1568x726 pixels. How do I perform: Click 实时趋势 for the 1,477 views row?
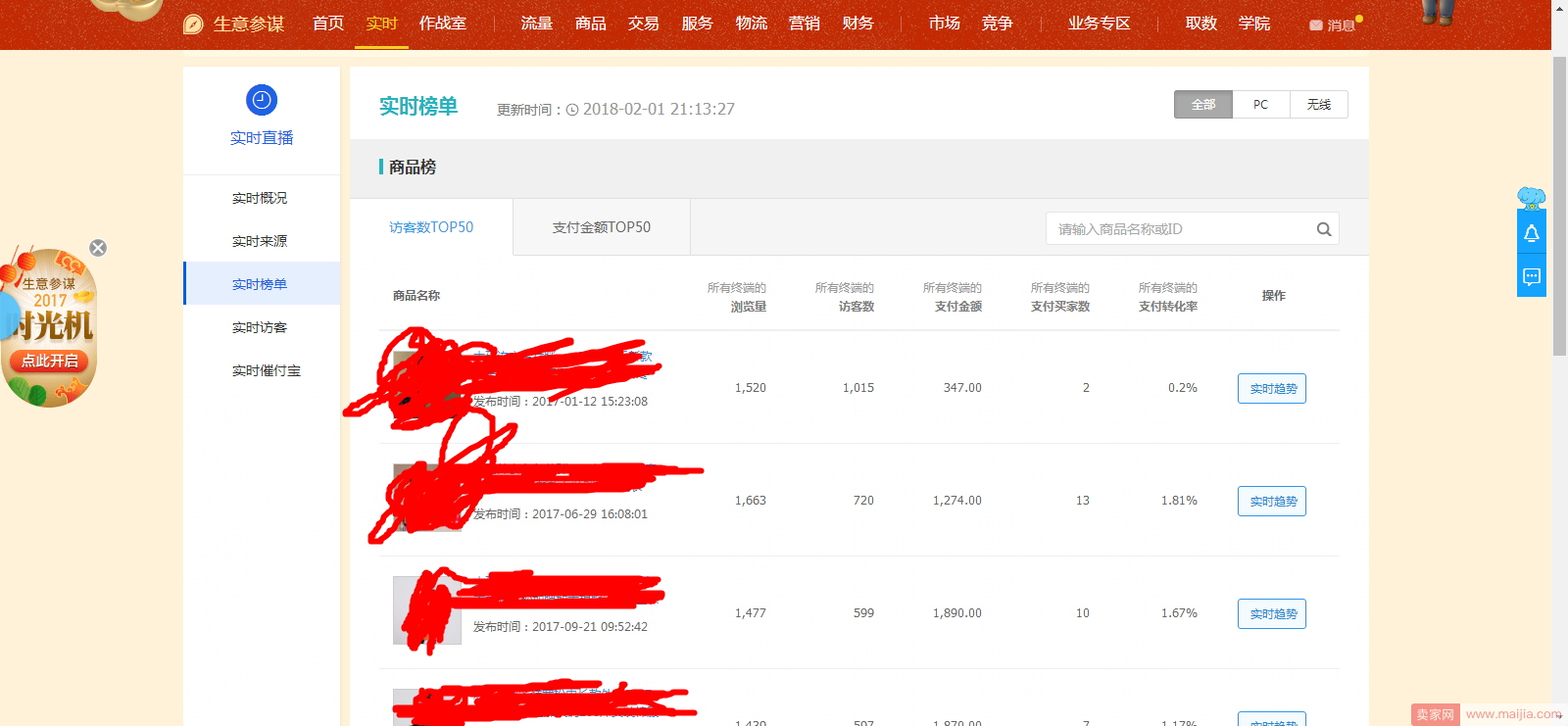(1272, 614)
